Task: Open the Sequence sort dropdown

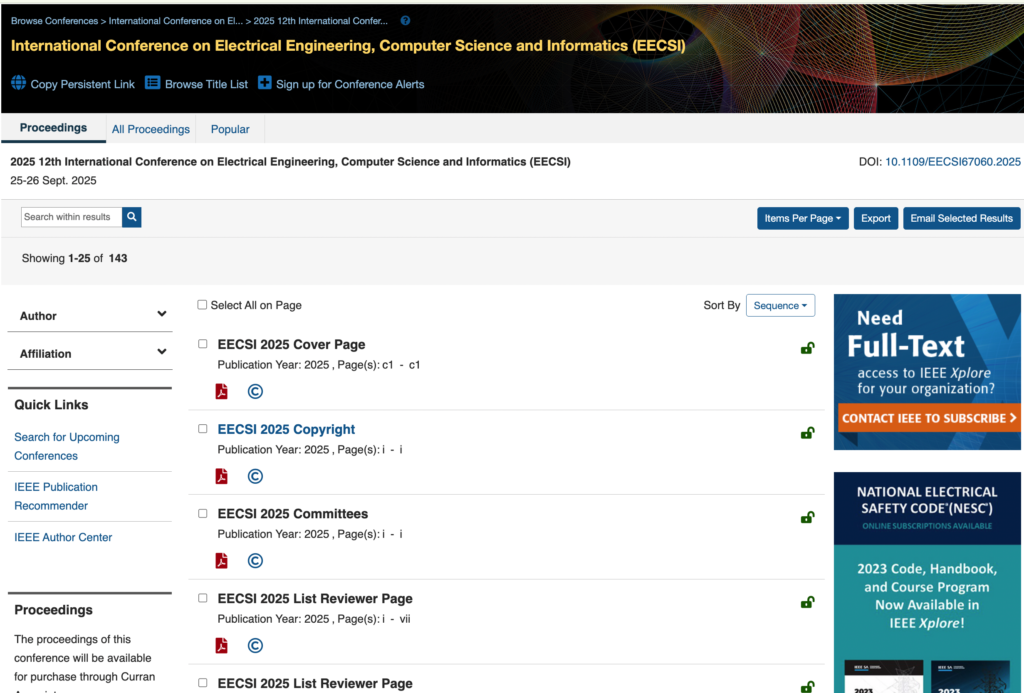Action: pos(780,306)
